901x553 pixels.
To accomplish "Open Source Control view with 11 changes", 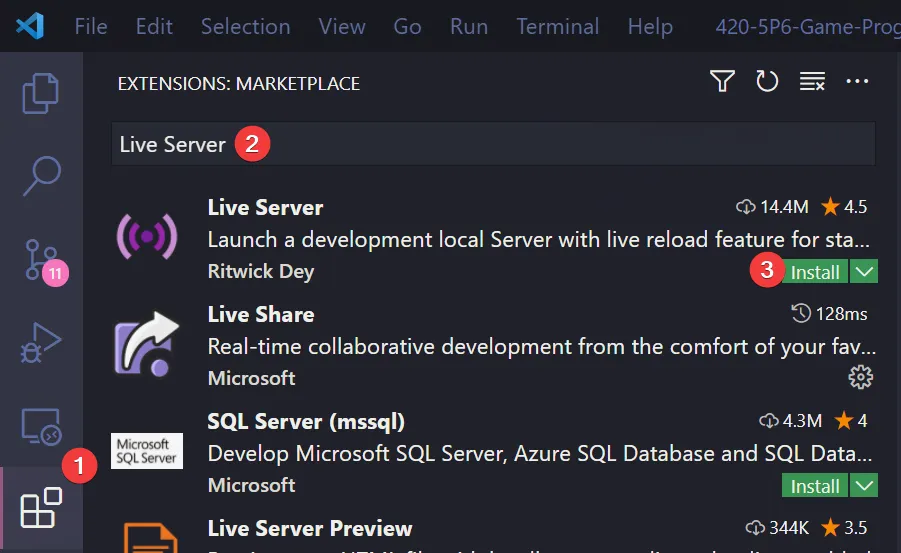I will click(x=43, y=260).
